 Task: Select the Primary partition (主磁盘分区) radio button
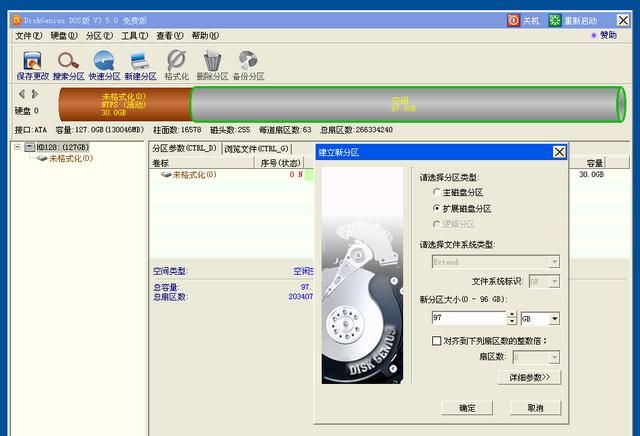point(436,192)
